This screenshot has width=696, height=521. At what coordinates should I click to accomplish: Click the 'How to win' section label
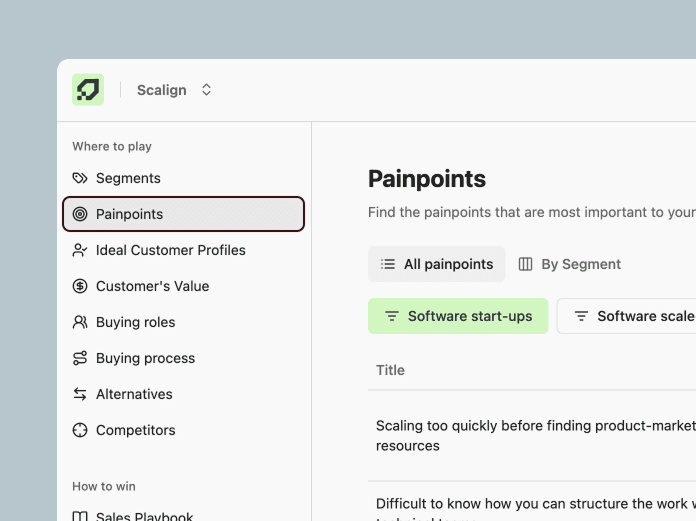[104, 486]
